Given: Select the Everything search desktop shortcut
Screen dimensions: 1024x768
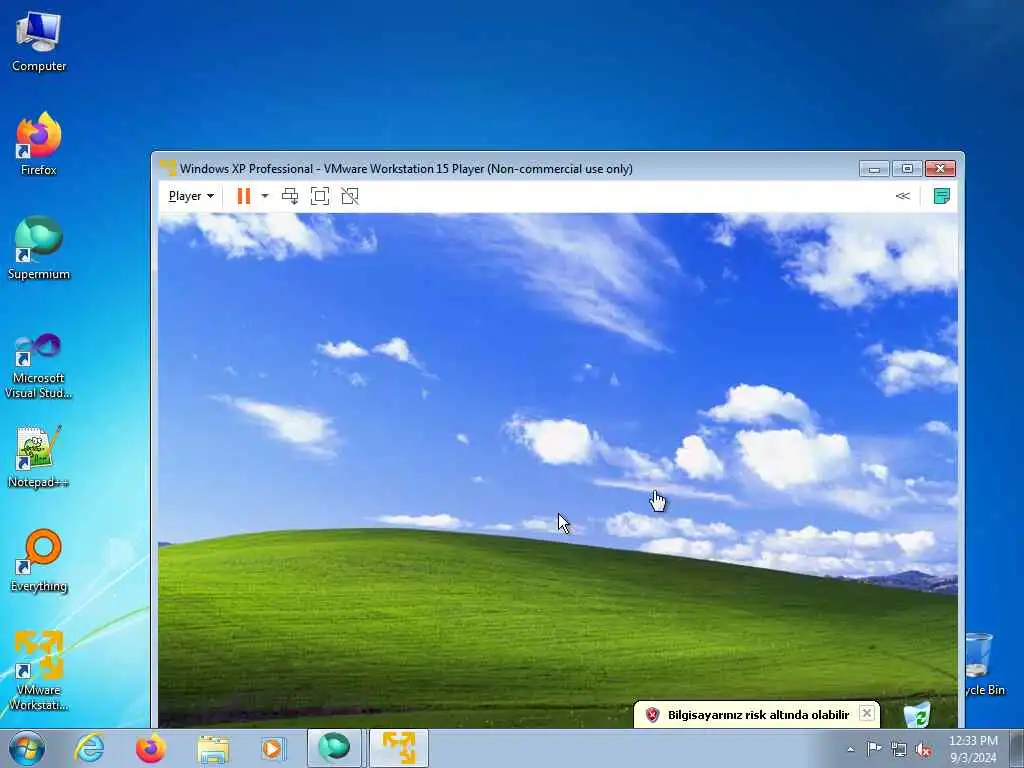Looking at the screenshot, I should [39, 560].
